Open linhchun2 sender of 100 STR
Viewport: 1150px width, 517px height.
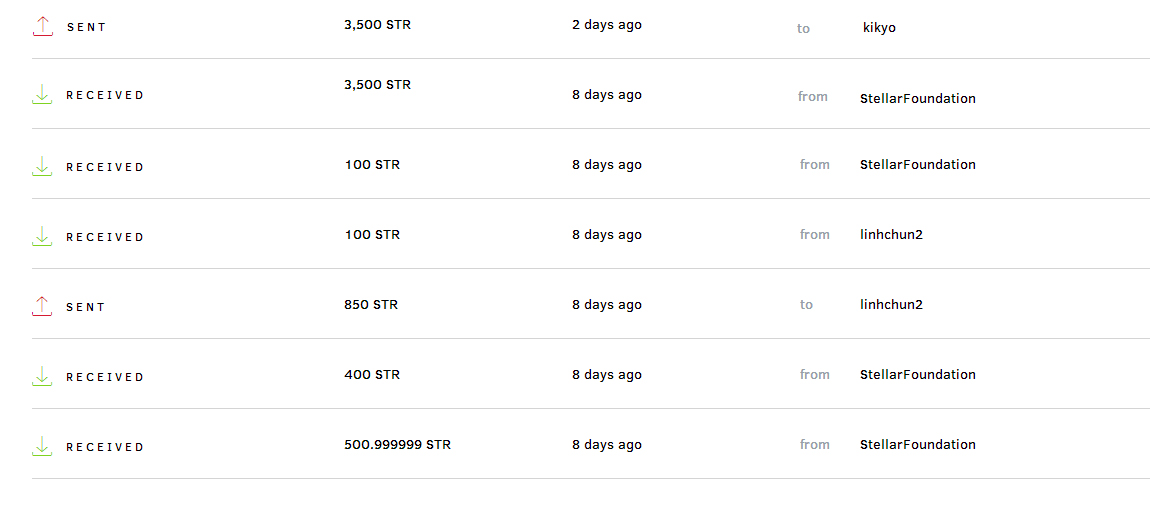pyautogui.click(x=891, y=235)
